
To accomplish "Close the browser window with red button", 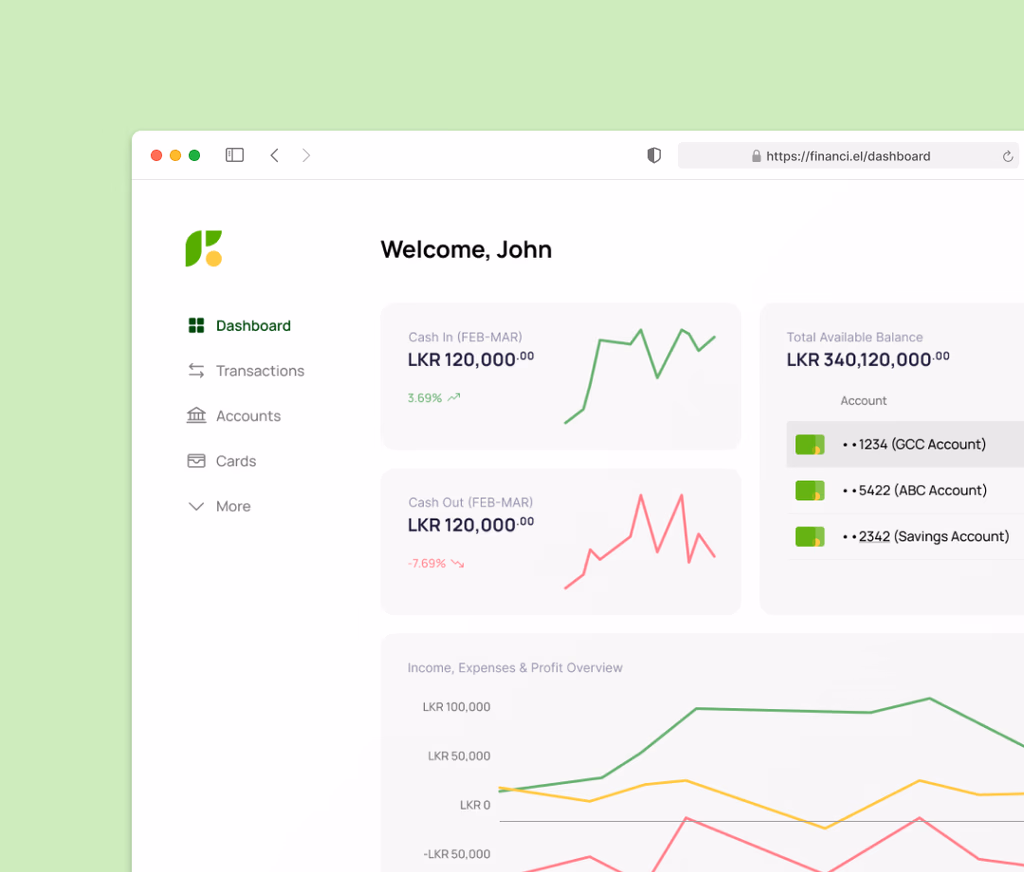I will [x=156, y=155].
